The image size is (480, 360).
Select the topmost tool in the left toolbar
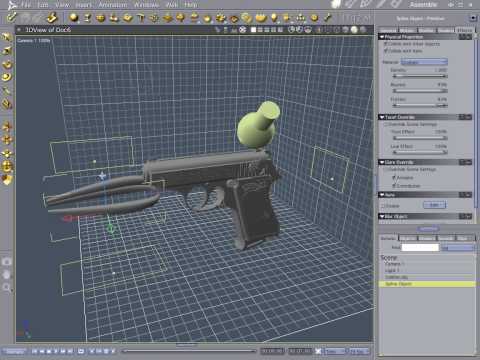(x=7, y=37)
